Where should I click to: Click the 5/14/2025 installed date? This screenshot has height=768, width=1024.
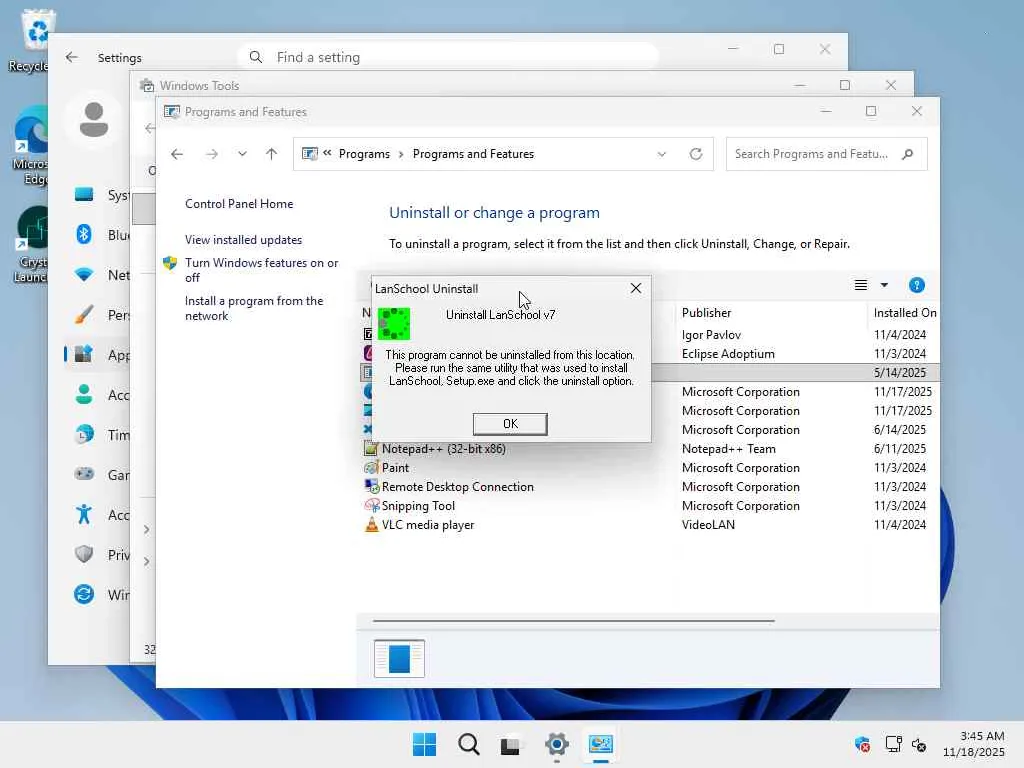[899, 372]
